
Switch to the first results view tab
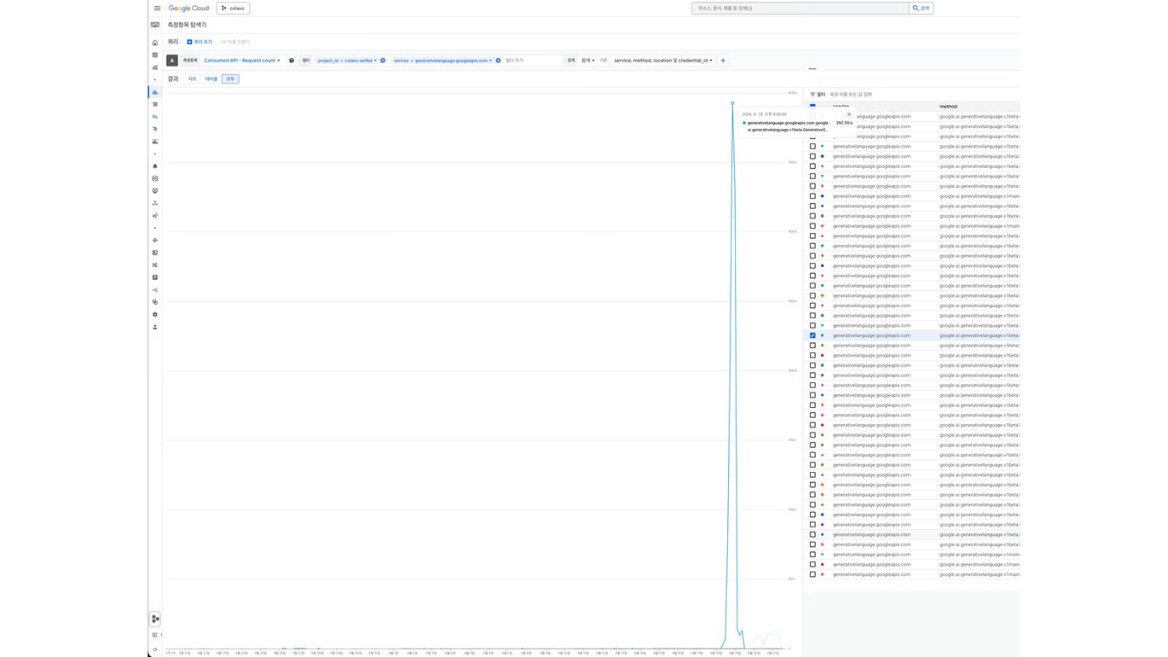[x=192, y=79]
